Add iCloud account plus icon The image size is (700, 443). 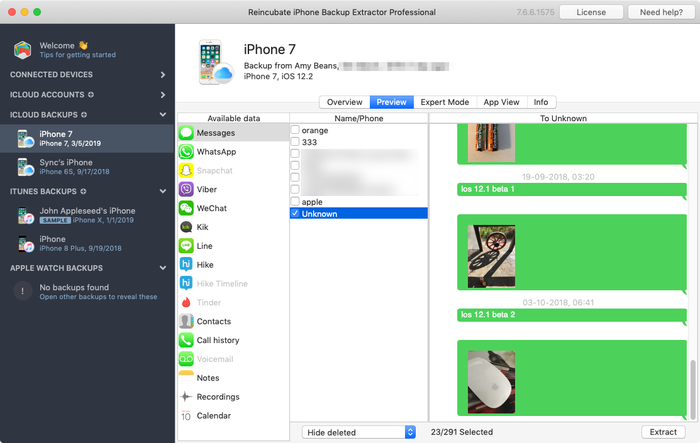tap(91, 95)
